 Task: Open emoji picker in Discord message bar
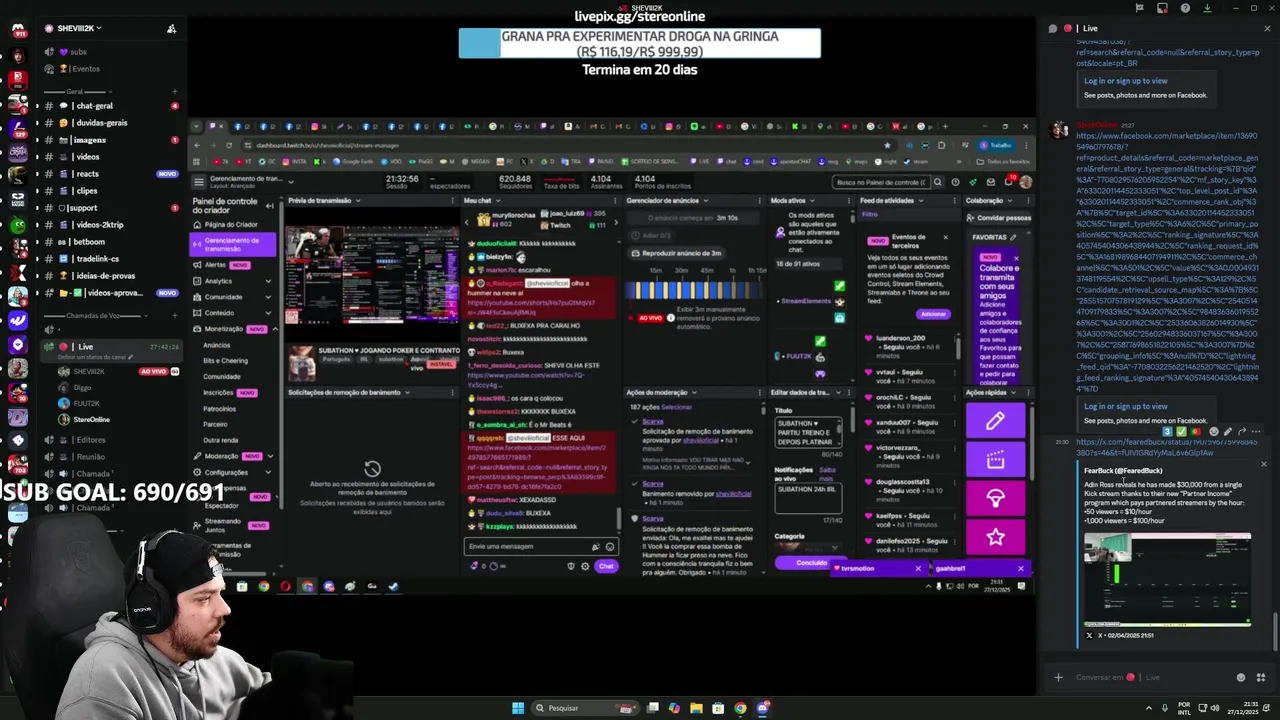coord(1241,677)
